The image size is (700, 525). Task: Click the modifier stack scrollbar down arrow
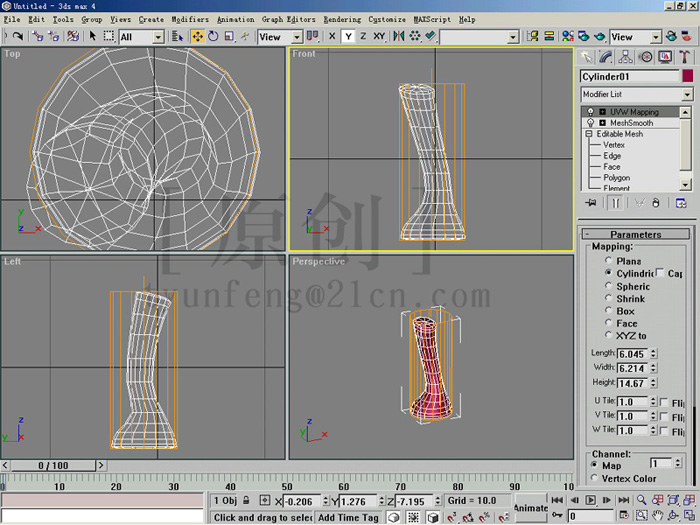coord(685,184)
